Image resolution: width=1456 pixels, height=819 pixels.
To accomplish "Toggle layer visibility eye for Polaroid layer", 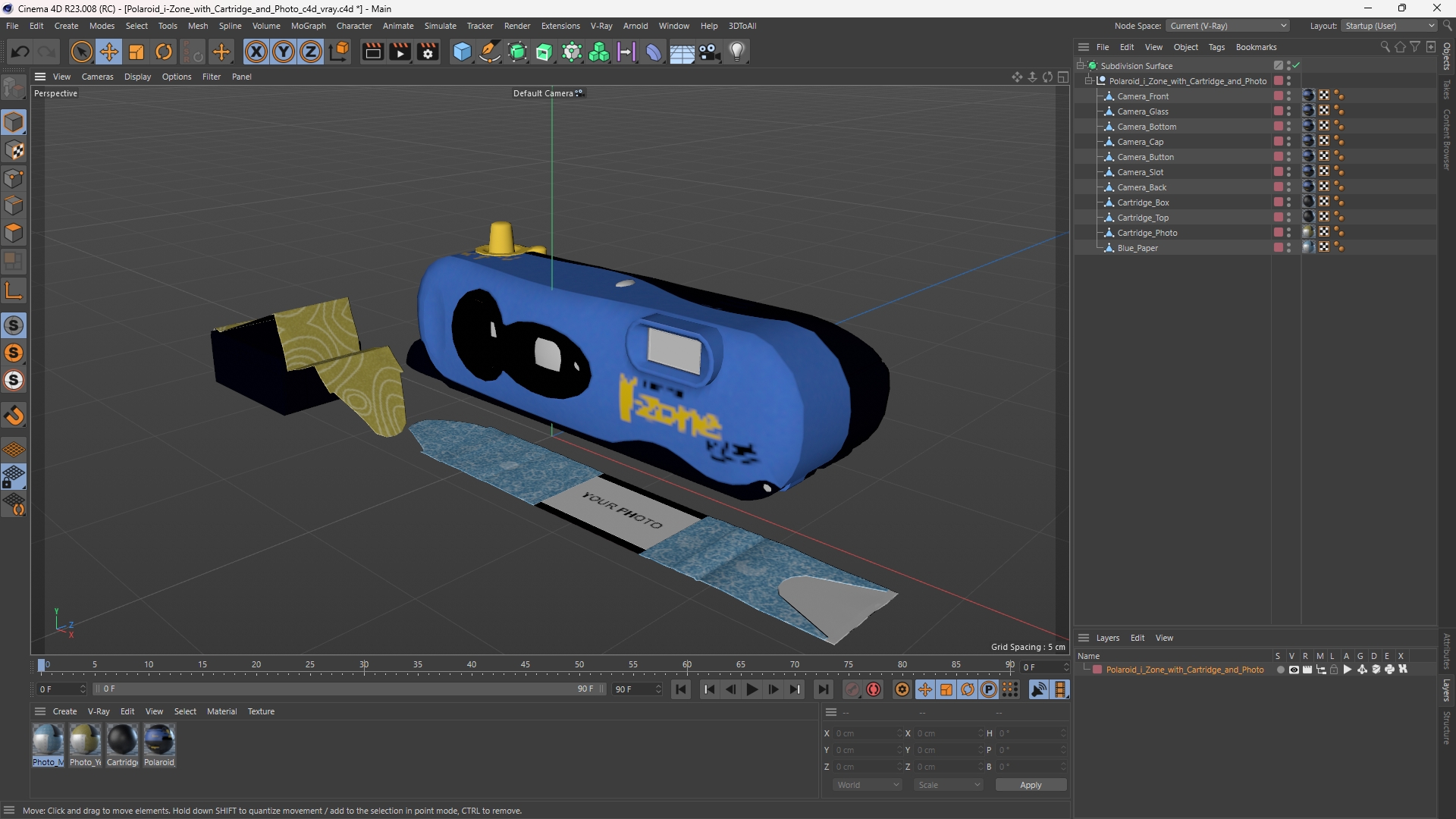I will 1294,670.
